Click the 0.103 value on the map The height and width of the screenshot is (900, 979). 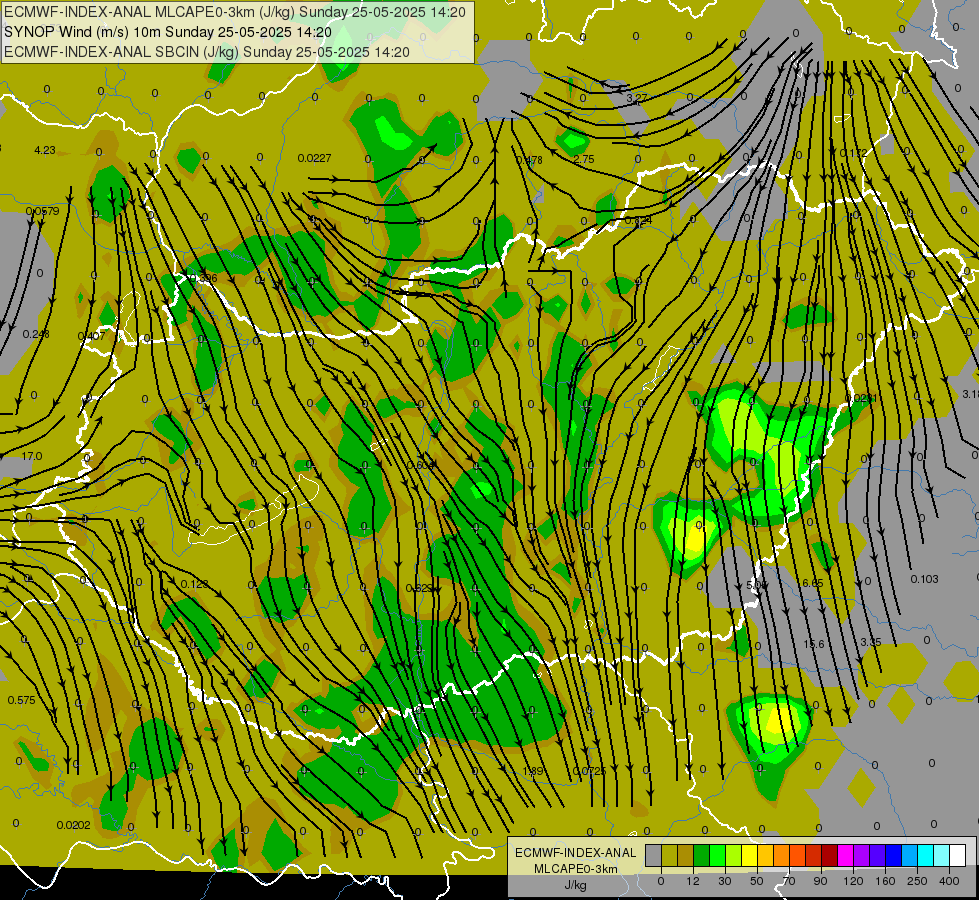pyautogui.click(x=924, y=579)
